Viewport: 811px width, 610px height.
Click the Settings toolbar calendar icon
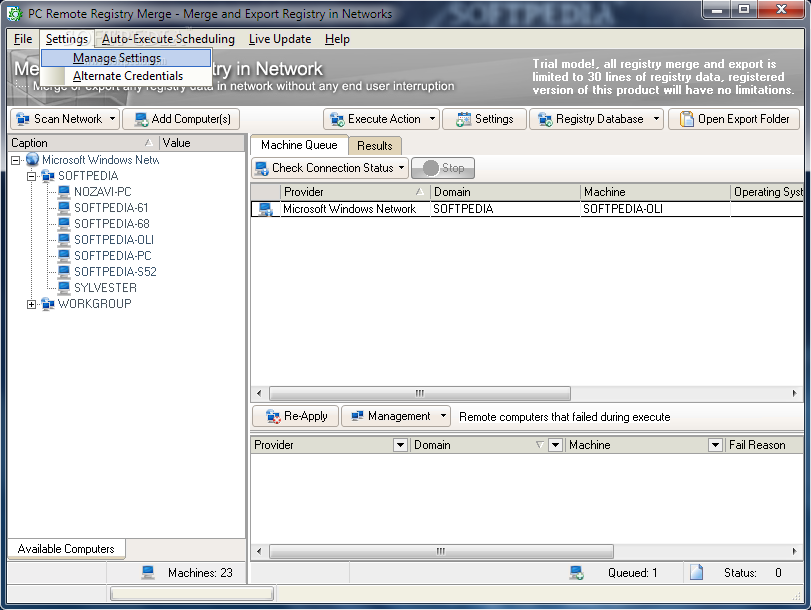463,119
